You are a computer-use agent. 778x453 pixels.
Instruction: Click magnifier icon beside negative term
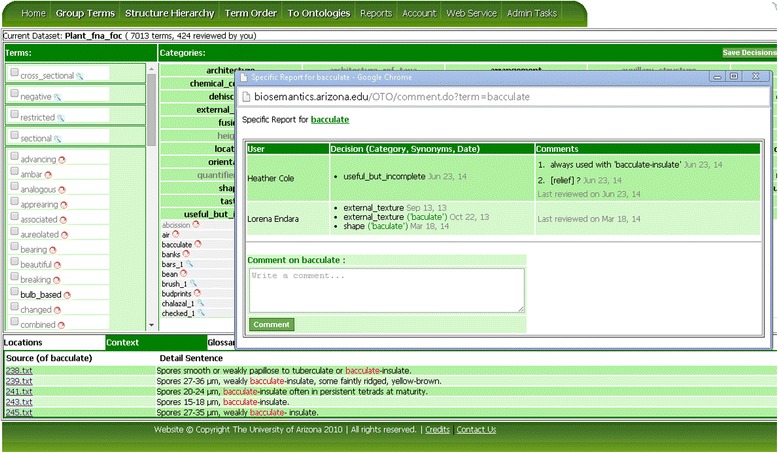pos(58,97)
